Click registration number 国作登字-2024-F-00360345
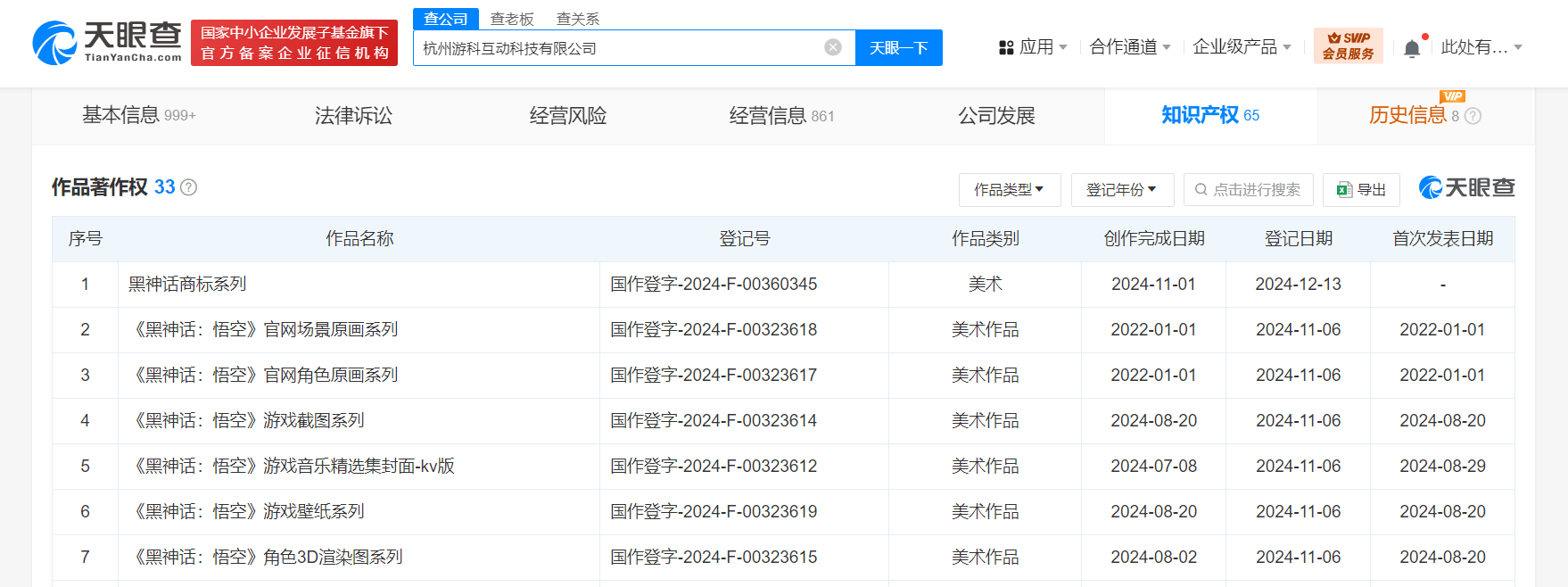 pyautogui.click(x=714, y=285)
